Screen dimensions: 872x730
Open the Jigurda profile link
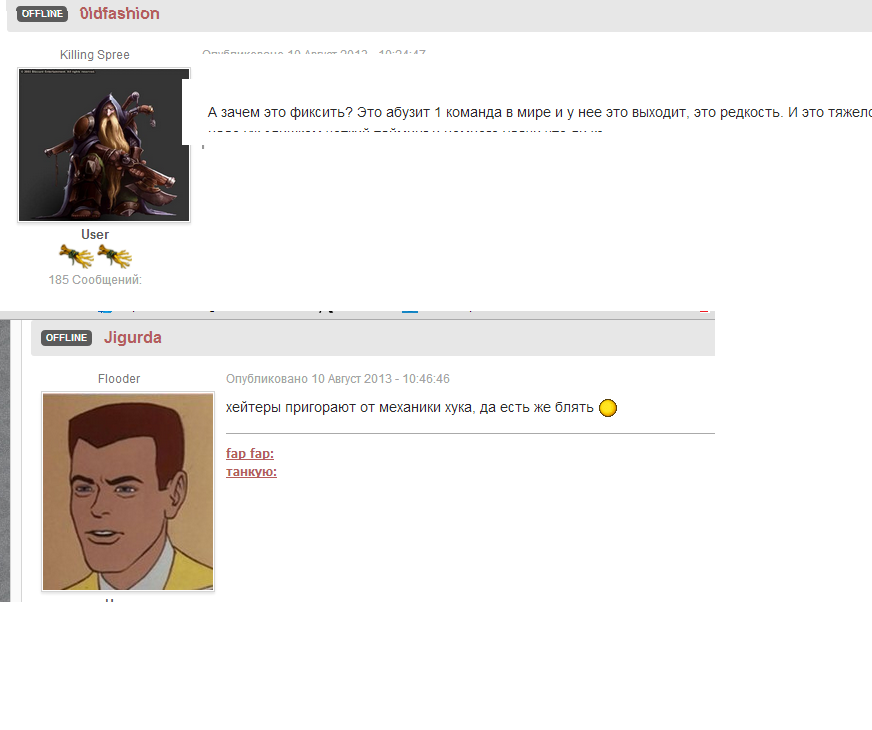coord(132,338)
